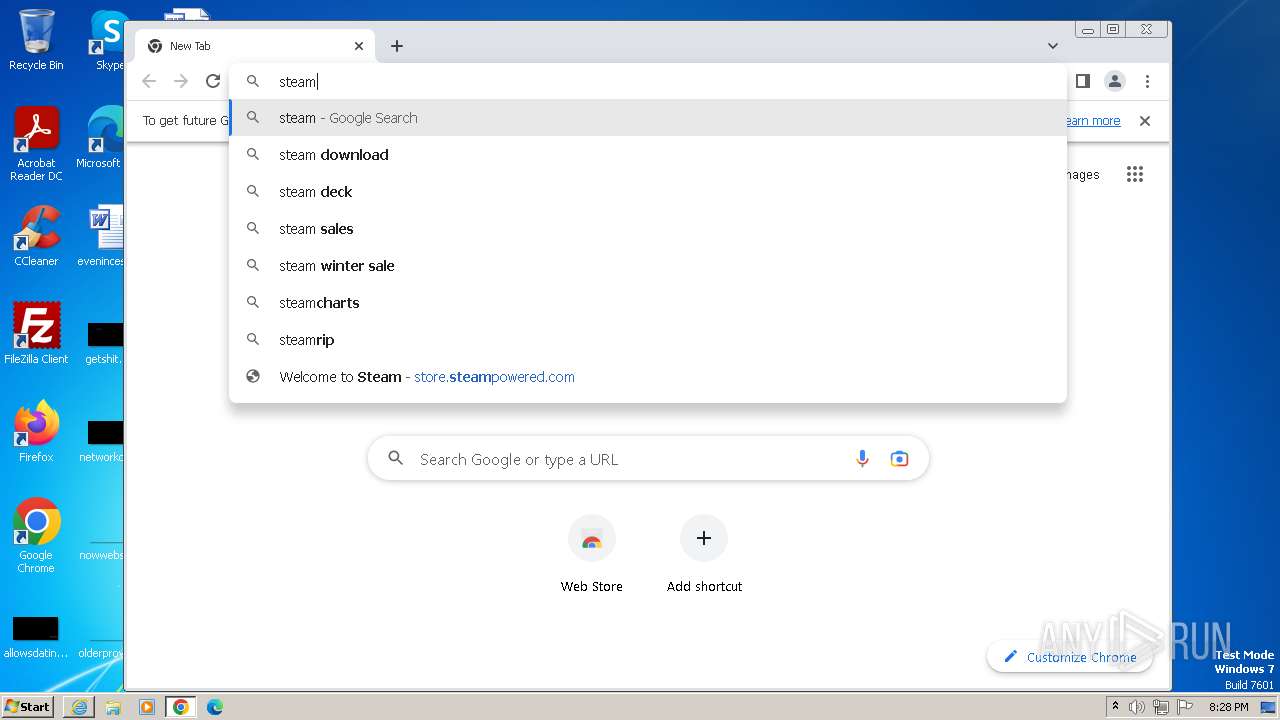The image size is (1280, 720).
Task: Open the Google apps grid
Action: (1134, 174)
